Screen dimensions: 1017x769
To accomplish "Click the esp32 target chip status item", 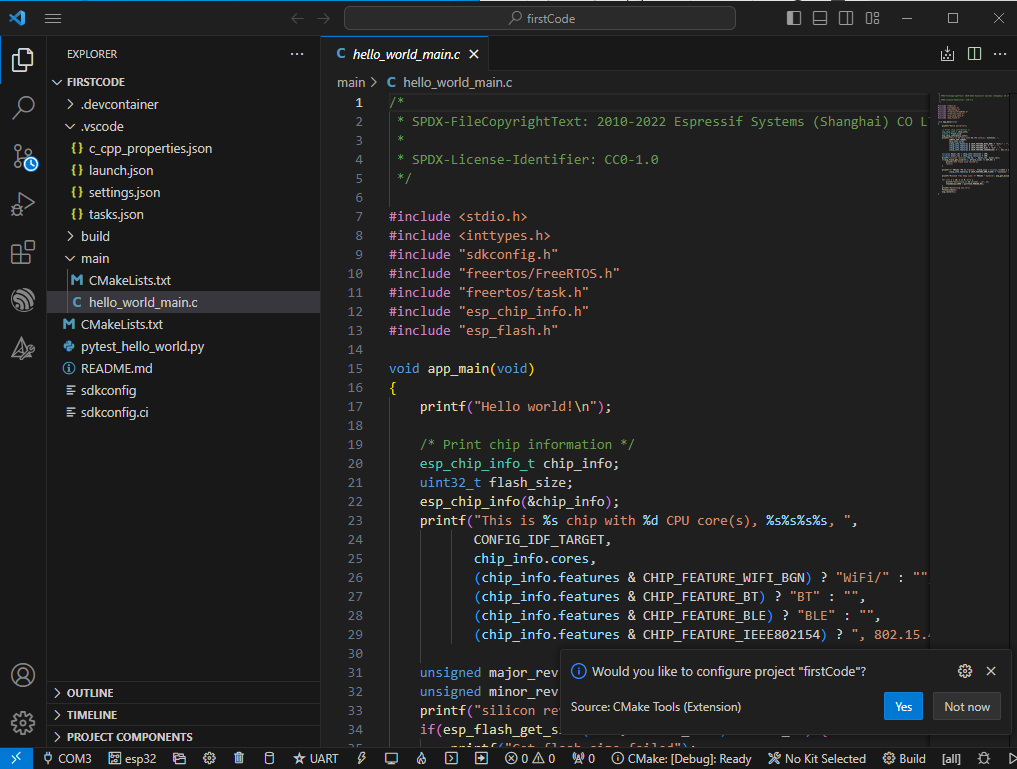I will (134, 759).
